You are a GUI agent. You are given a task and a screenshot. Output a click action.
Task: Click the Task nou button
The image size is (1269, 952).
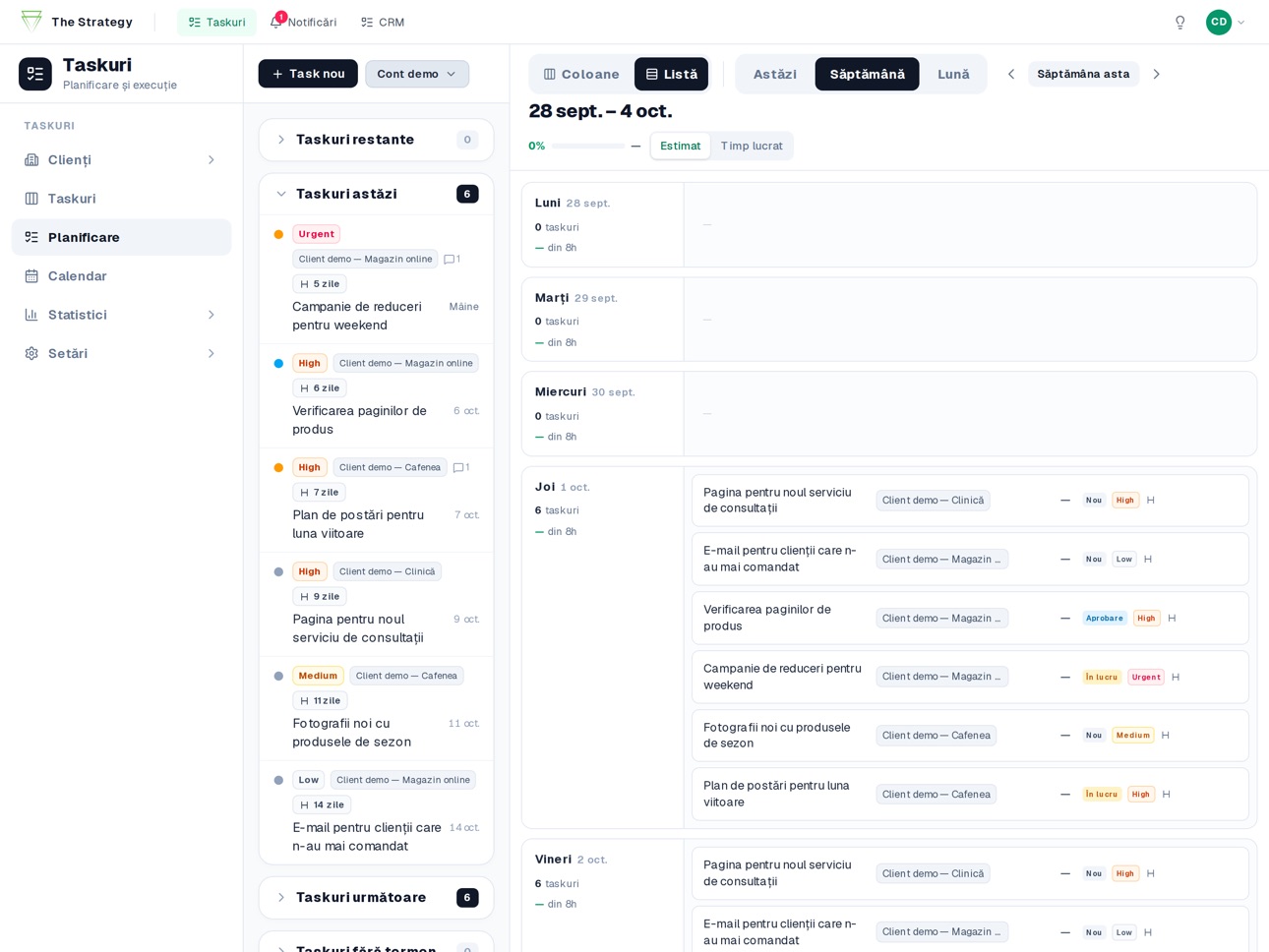click(308, 74)
